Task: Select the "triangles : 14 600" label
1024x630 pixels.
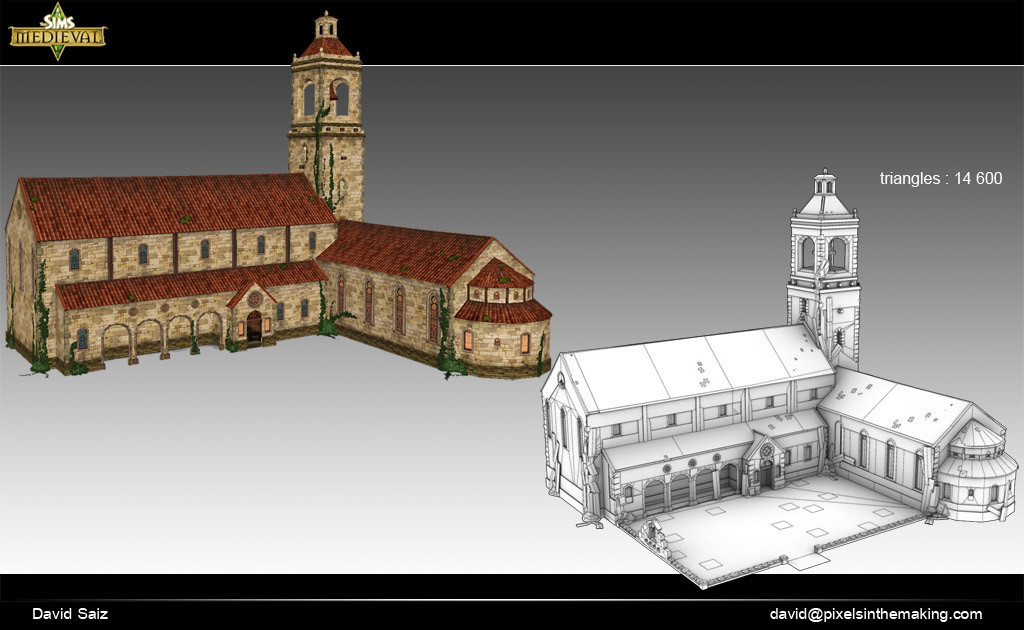Action: pyautogui.click(x=940, y=178)
